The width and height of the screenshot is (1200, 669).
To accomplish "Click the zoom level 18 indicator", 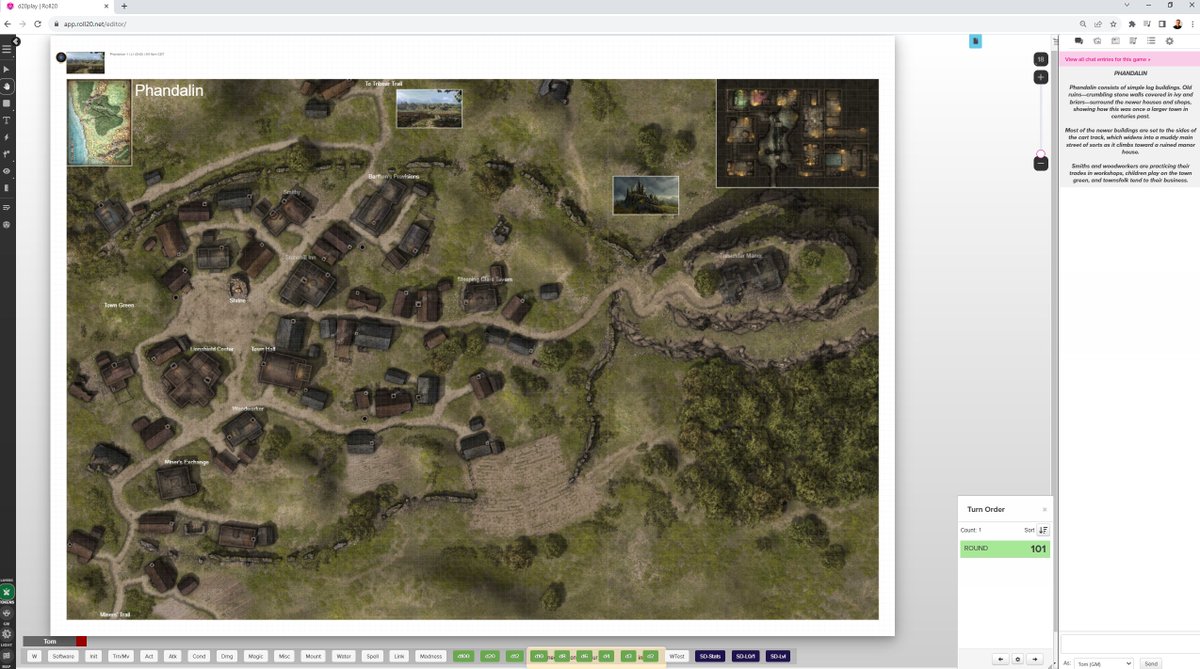I will pyautogui.click(x=1041, y=60).
